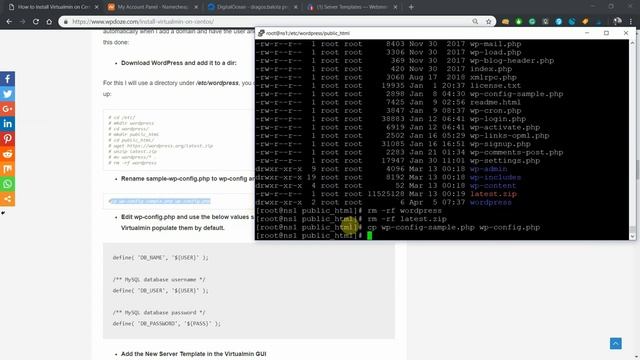Go forward in browser history
The width and height of the screenshot is (640, 360).
[x=22, y=22]
